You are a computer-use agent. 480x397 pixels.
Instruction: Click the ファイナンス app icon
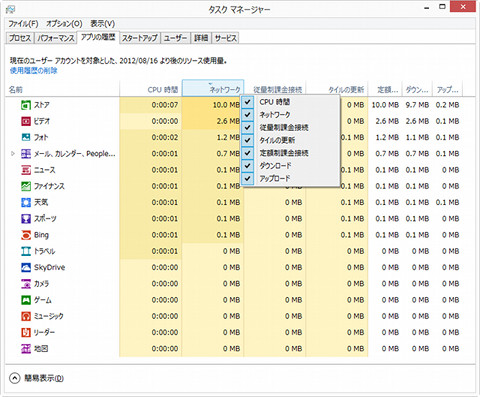[26, 186]
